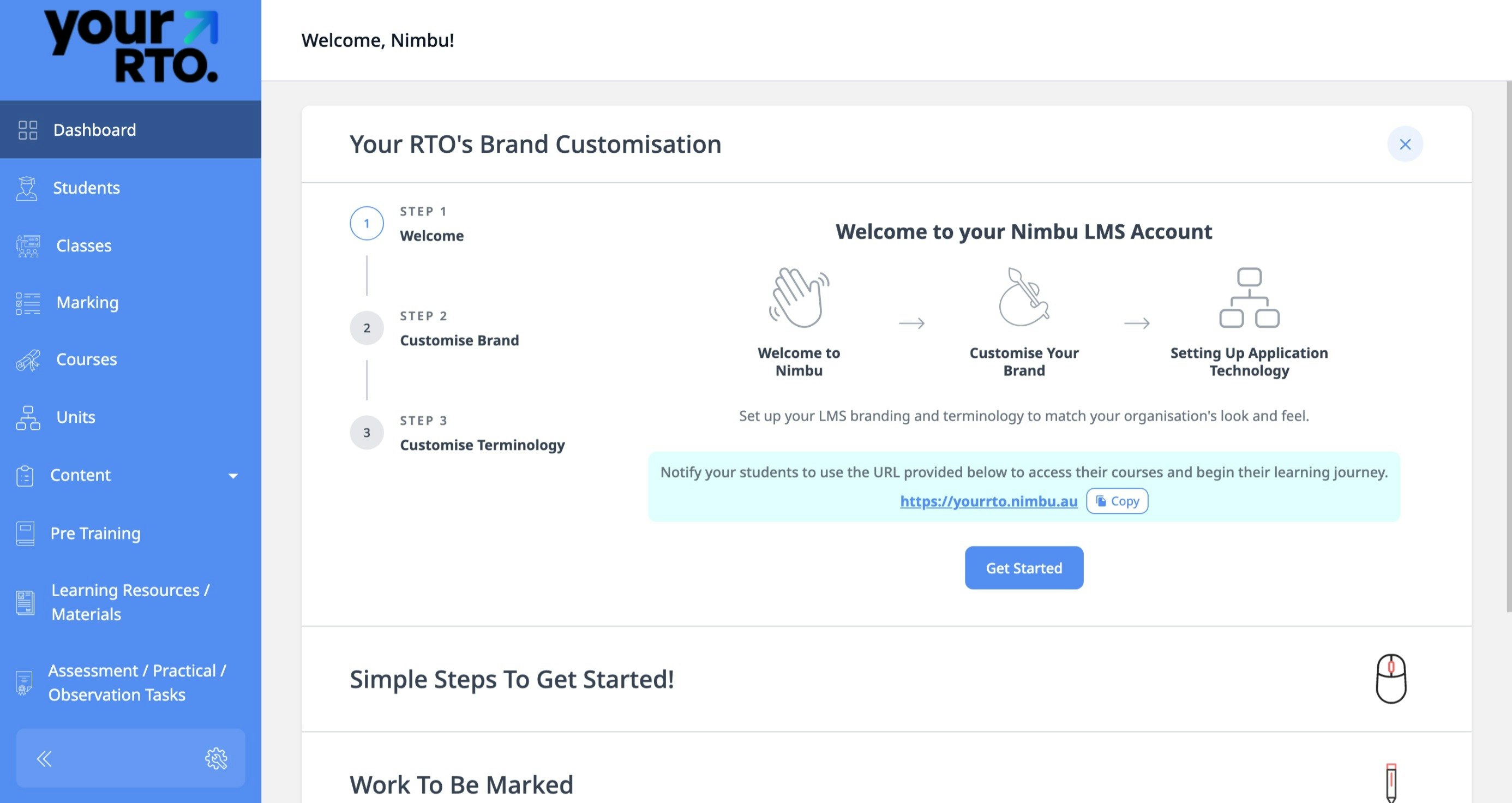Collapse the sidebar with double chevron icon

[44, 758]
